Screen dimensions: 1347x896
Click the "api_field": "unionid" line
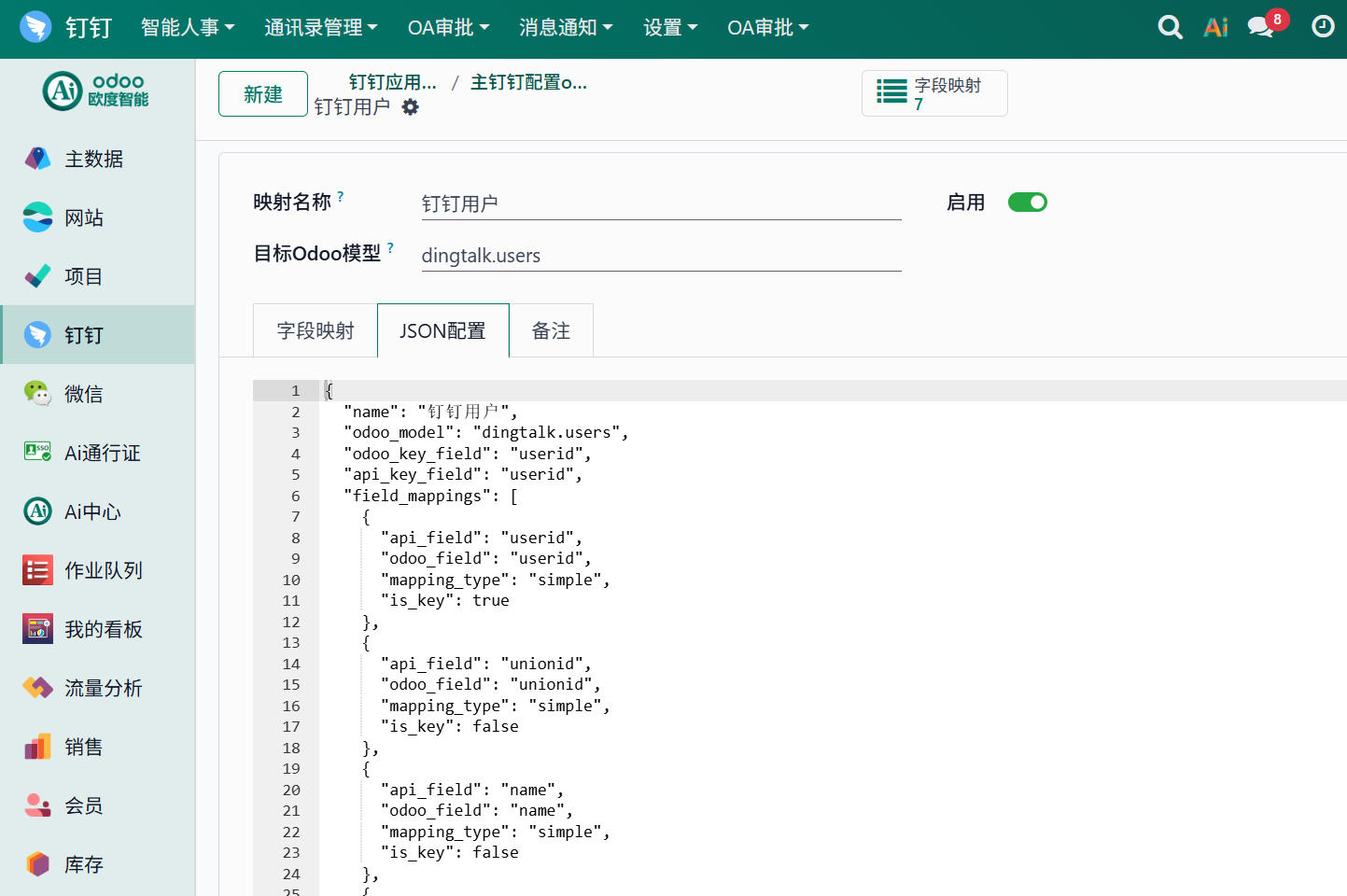click(485, 664)
